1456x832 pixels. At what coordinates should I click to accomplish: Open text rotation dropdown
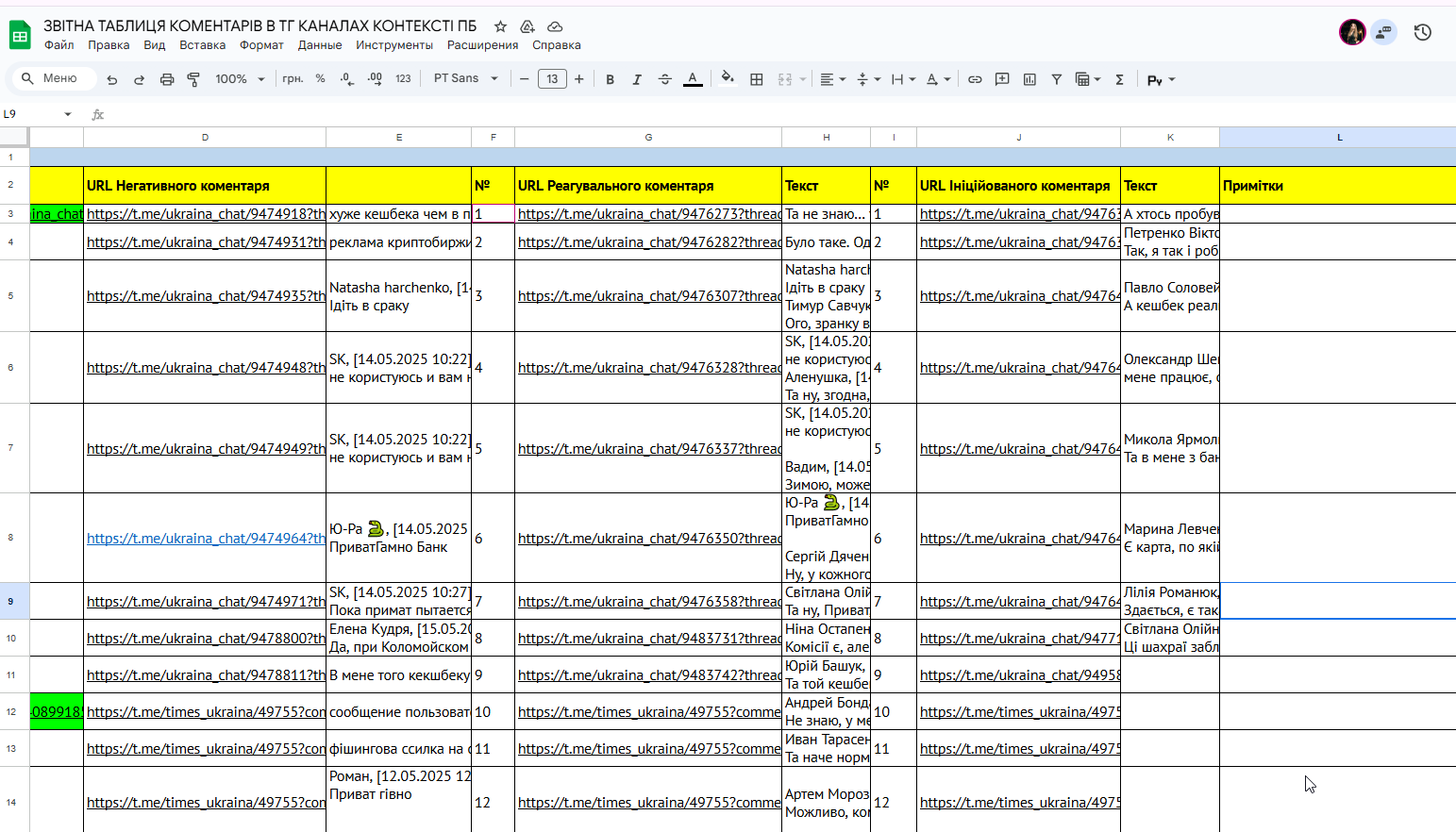point(938,79)
